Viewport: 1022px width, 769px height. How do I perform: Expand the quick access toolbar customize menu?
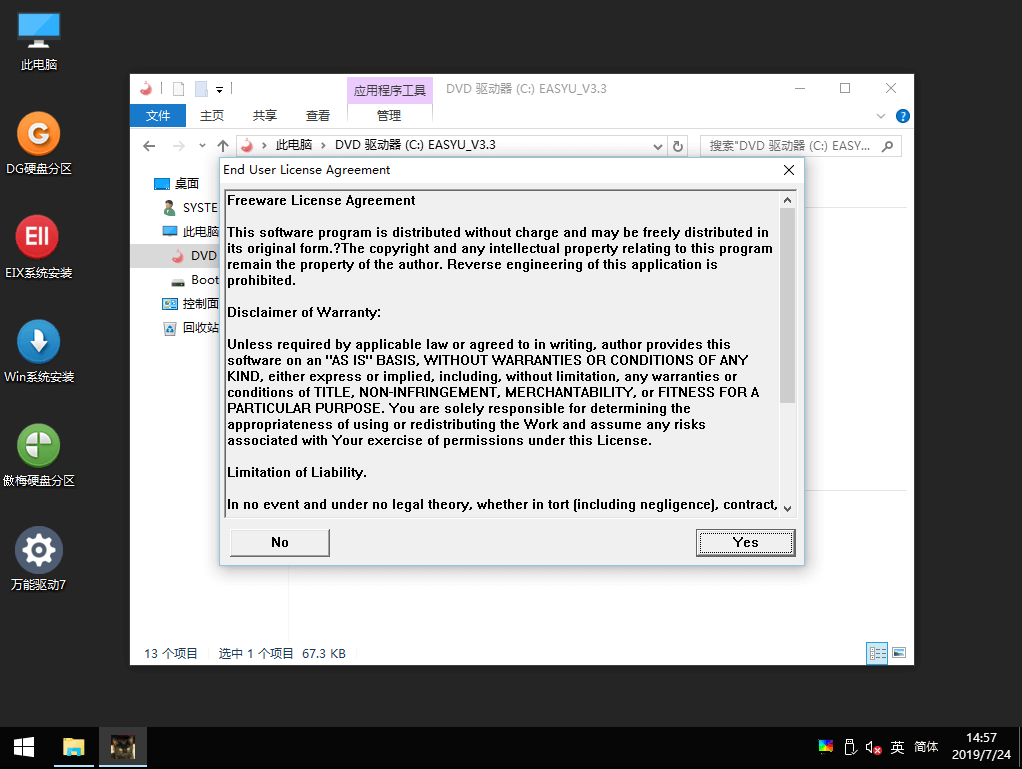[x=219, y=88]
